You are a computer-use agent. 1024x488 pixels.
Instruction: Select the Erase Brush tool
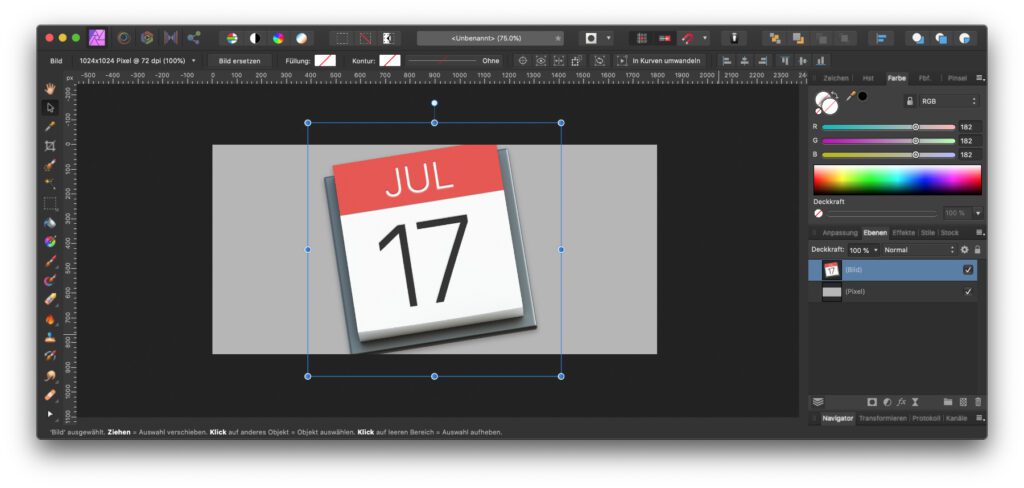(50, 299)
